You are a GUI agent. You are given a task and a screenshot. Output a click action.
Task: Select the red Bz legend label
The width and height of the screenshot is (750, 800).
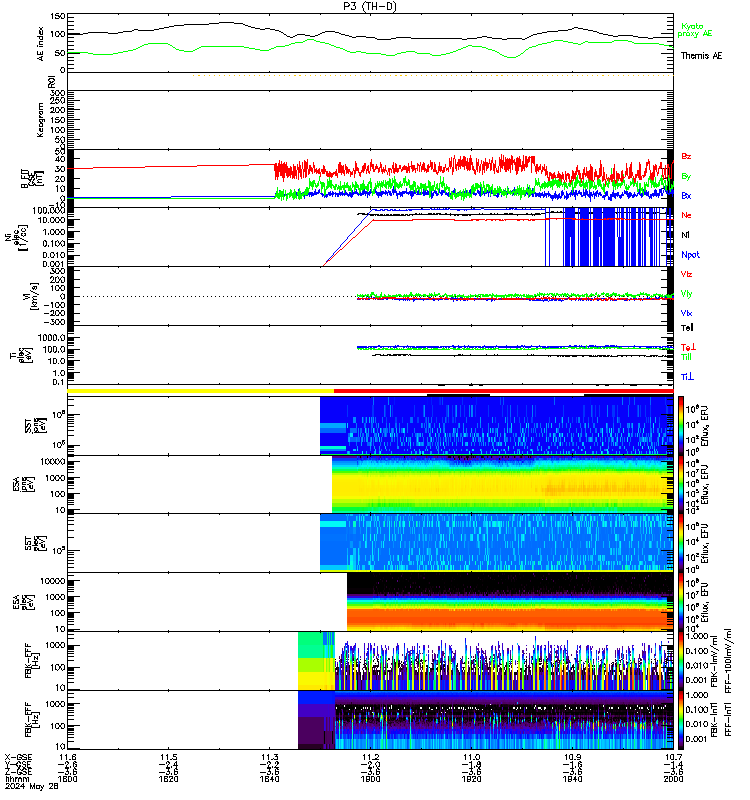click(686, 157)
